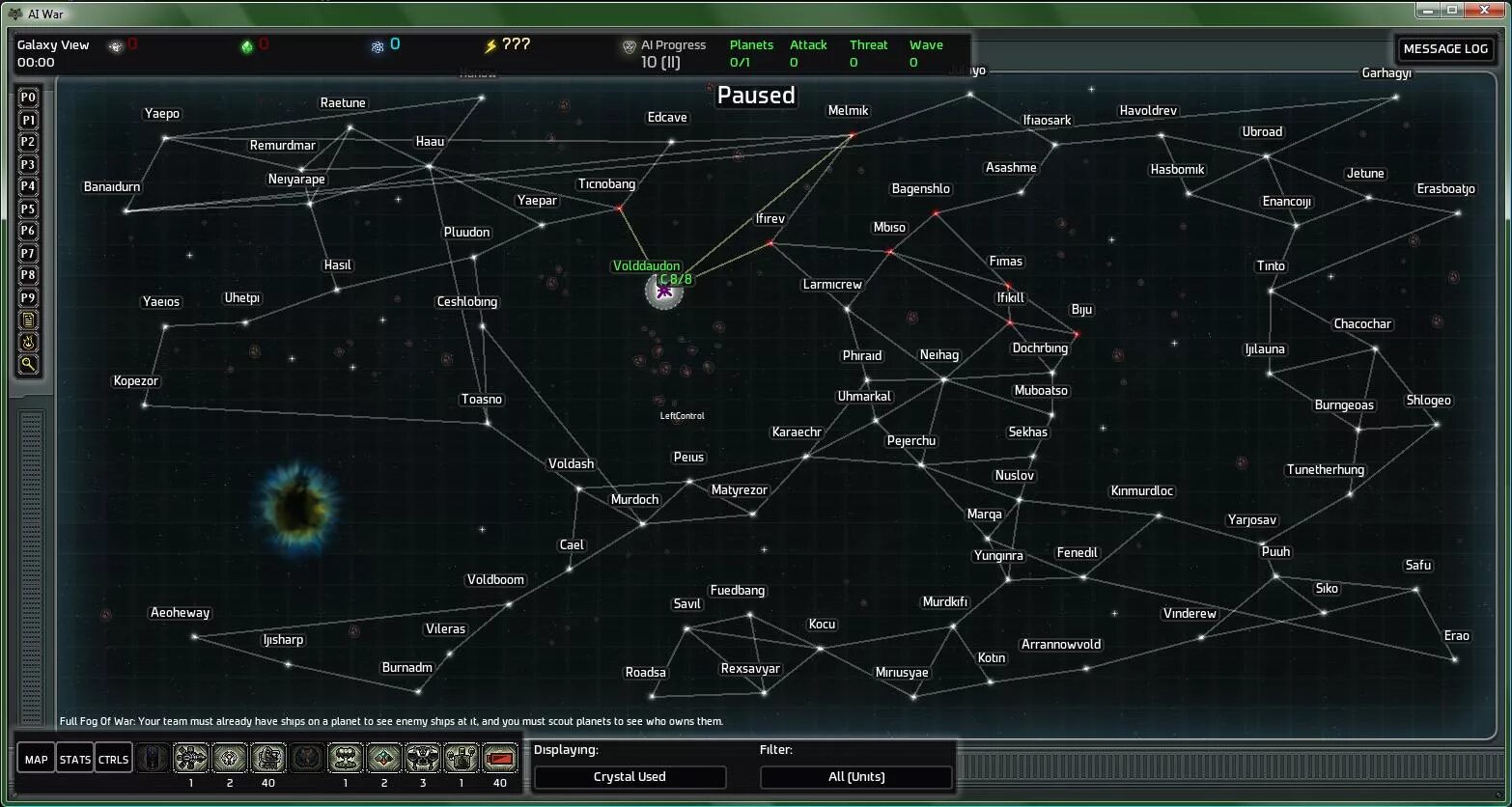Click the black hole nebula on the map
Screen dimensions: 1512x807
tap(298, 508)
